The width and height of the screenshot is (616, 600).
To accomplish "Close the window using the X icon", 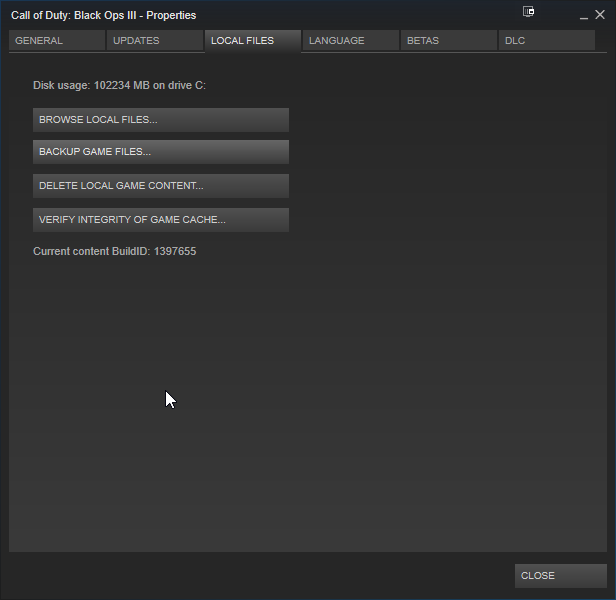I will click(x=600, y=15).
